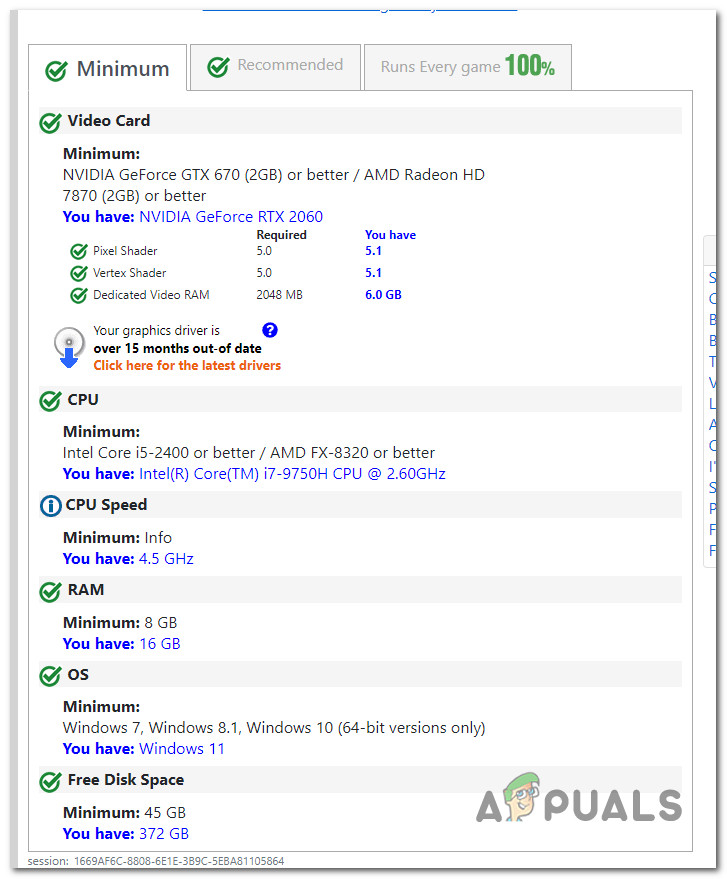Click the 'Vertex Shader' row label
Viewport: 727px width, 879px height.
coord(129,273)
